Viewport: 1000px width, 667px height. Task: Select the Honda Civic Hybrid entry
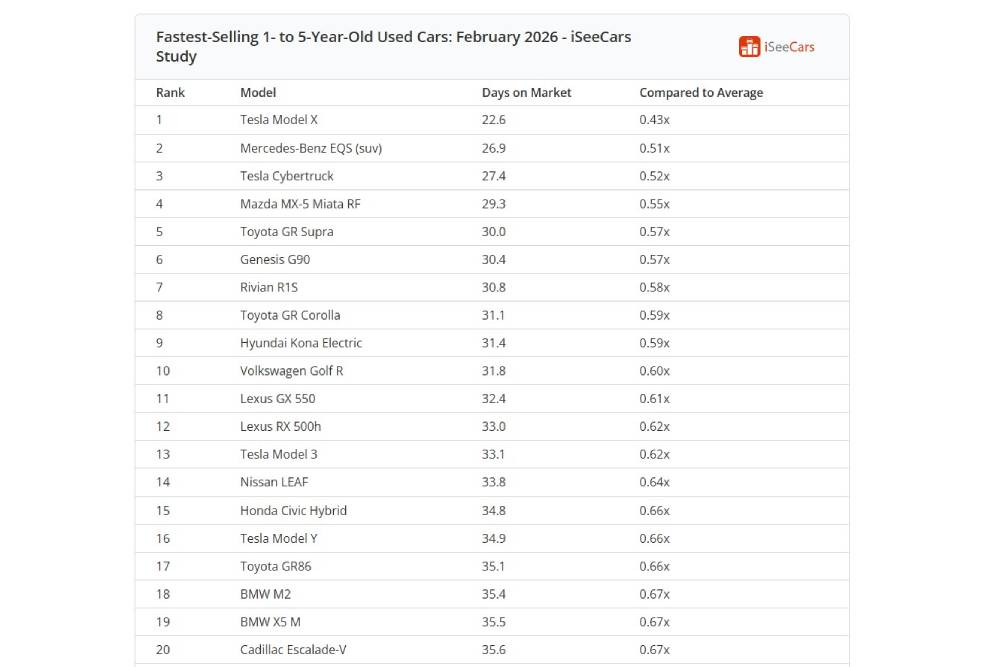293,511
